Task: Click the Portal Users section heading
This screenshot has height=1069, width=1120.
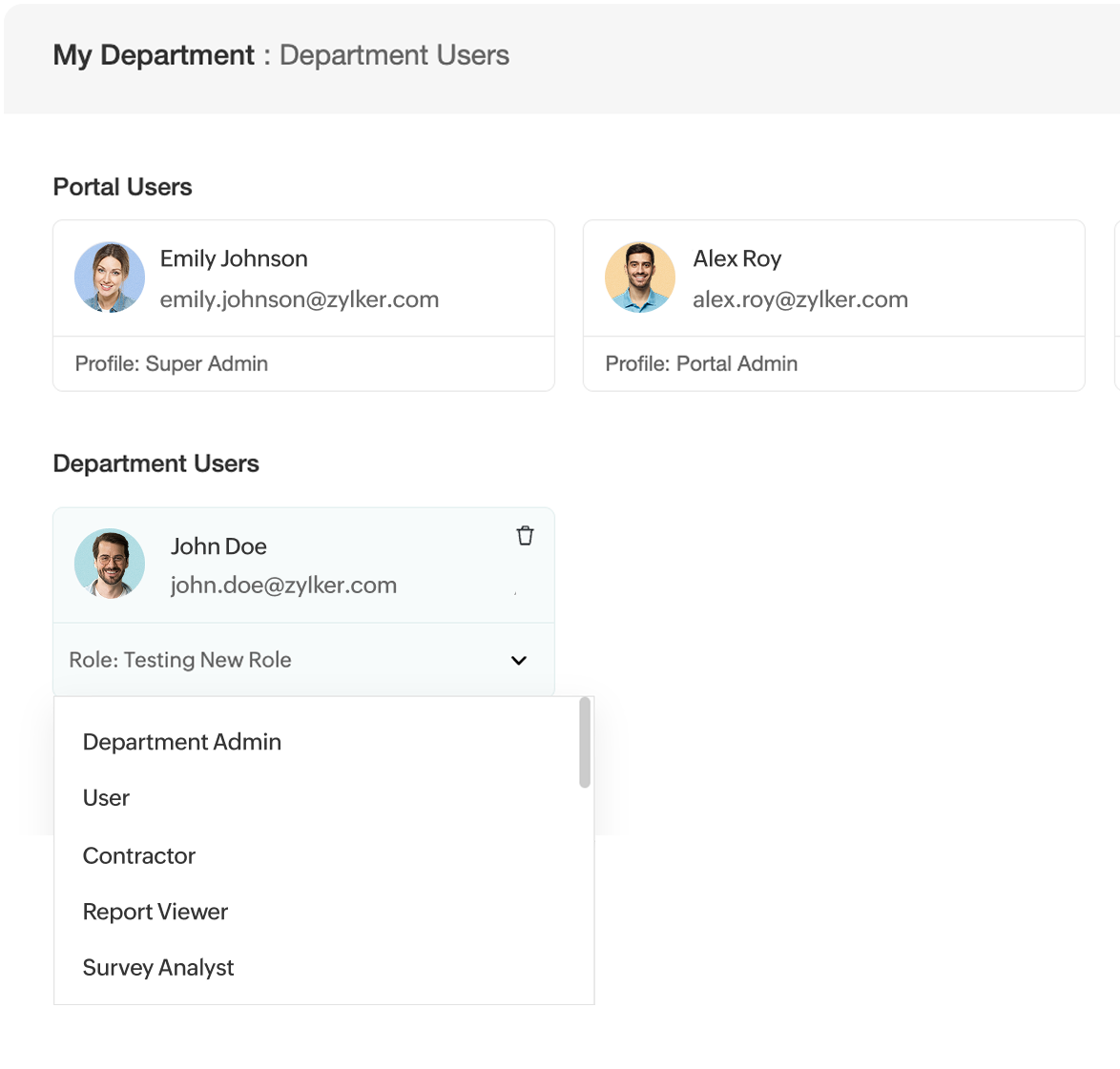Action: pyautogui.click(x=122, y=187)
